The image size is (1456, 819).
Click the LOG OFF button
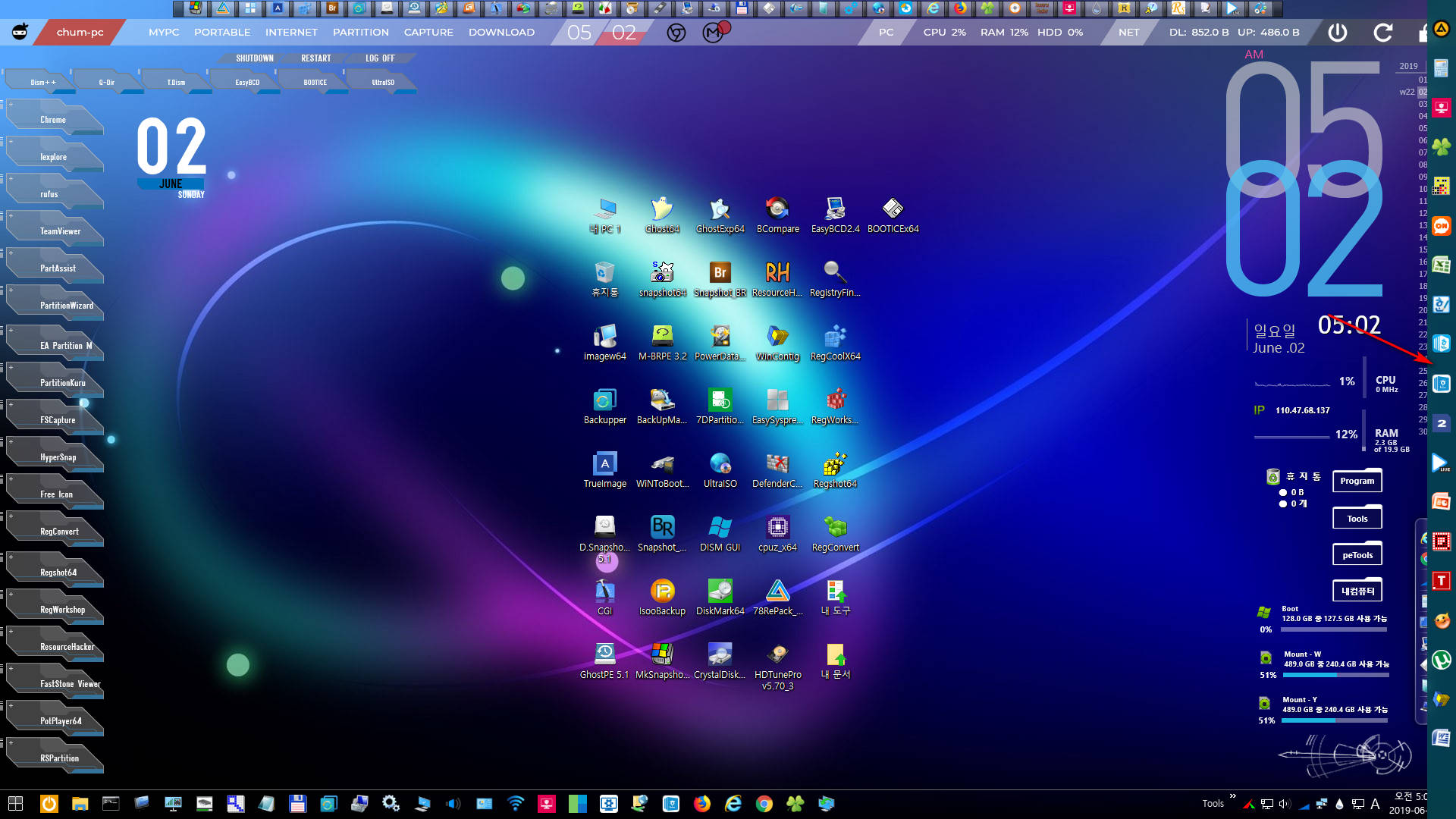(x=380, y=58)
